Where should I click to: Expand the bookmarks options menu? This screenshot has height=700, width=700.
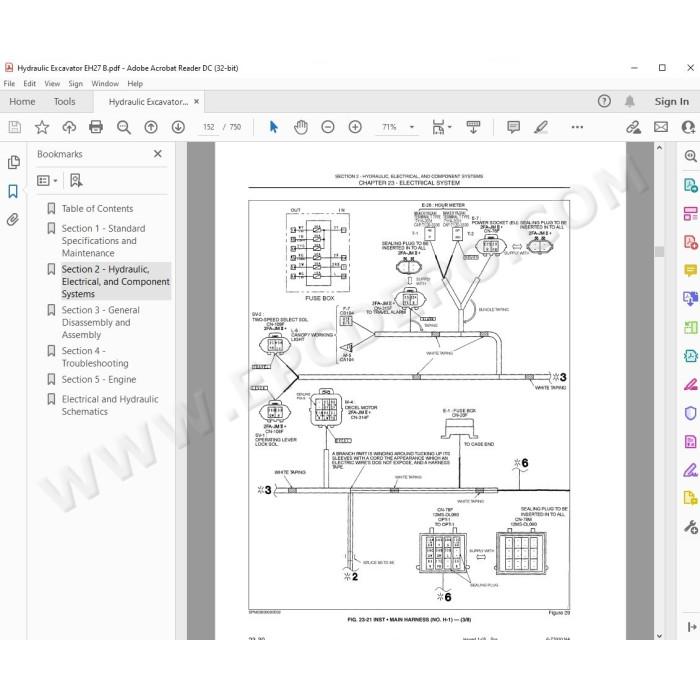pyautogui.click(x=47, y=180)
